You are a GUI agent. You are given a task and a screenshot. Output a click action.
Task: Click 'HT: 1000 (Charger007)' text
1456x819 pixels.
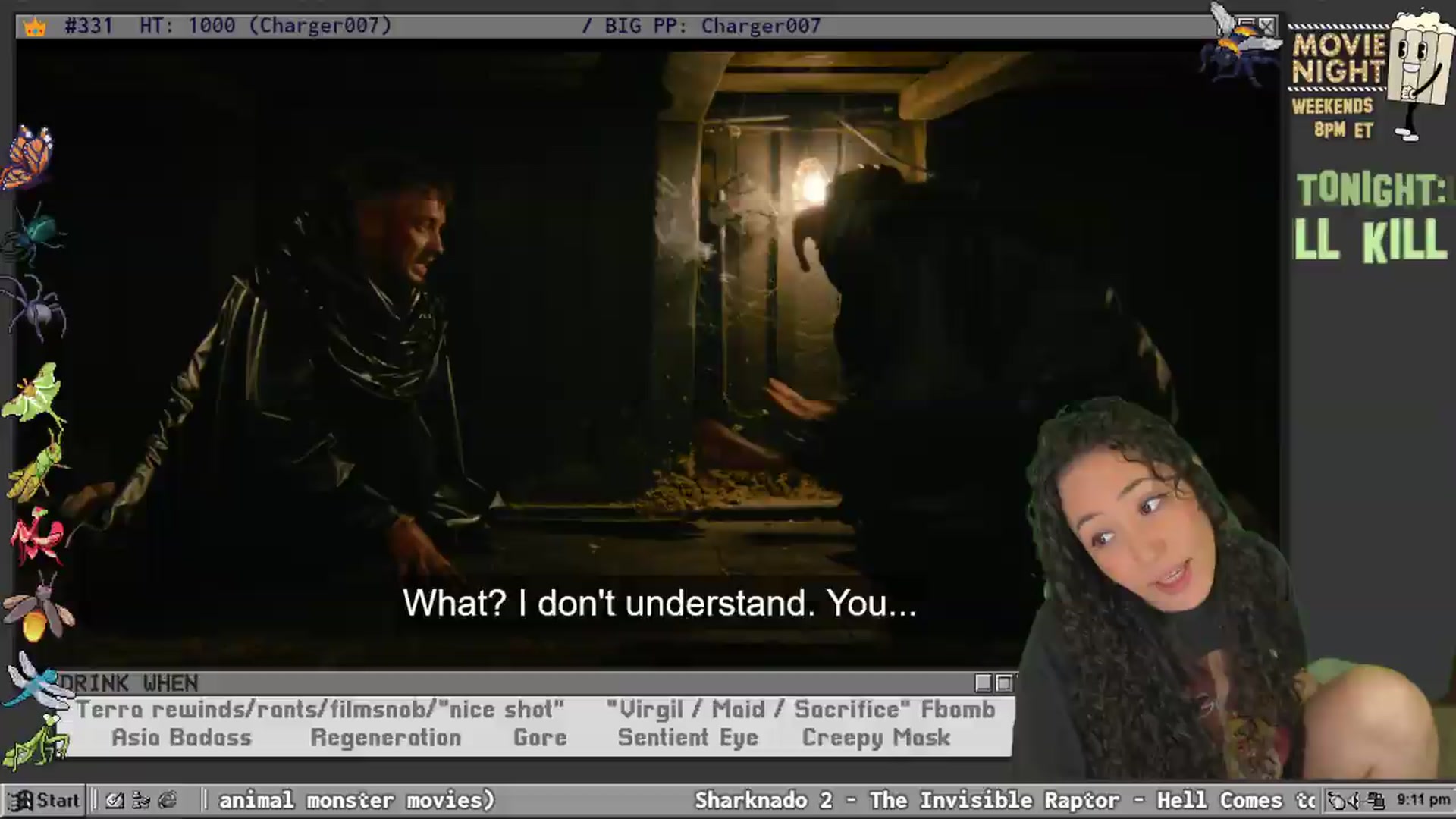tap(265, 26)
